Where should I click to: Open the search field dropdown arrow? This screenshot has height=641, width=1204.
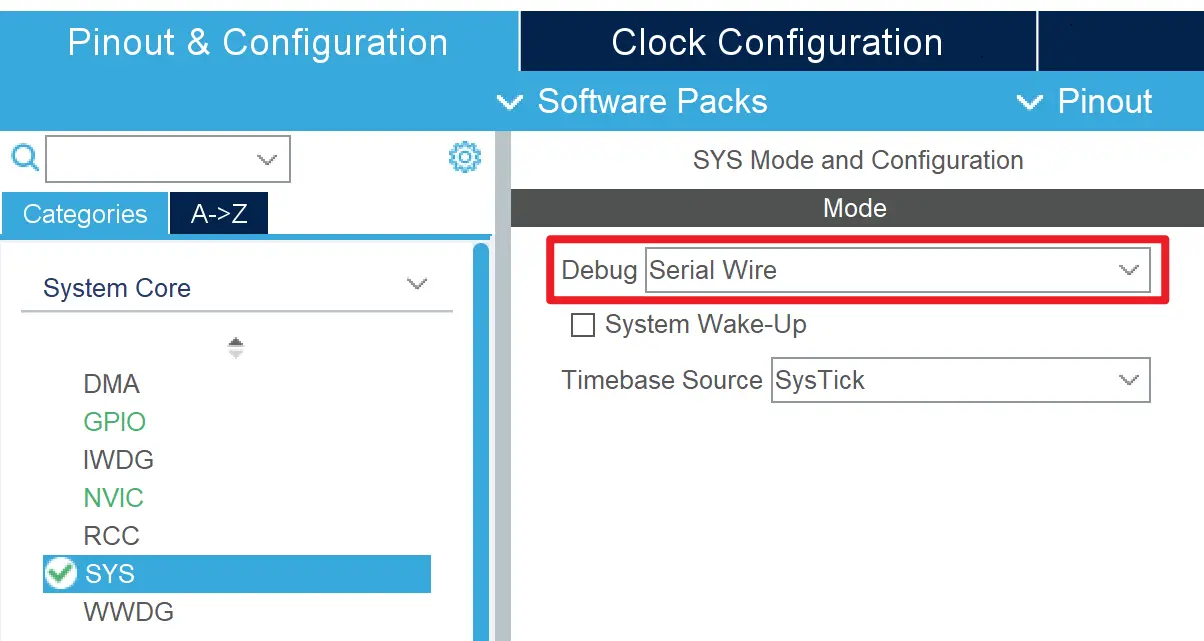tap(266, 160)
